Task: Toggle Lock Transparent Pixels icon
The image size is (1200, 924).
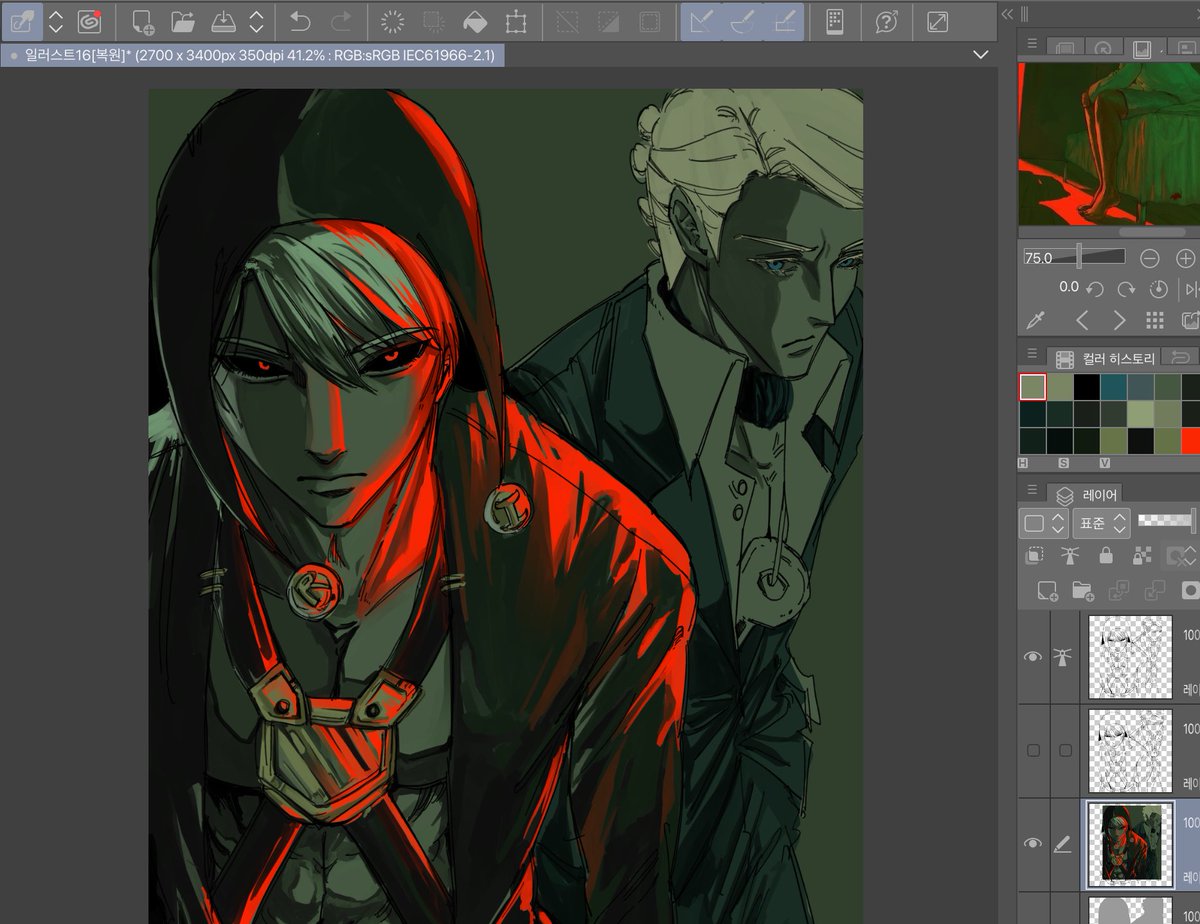Action: click(x=1141, y=555)
